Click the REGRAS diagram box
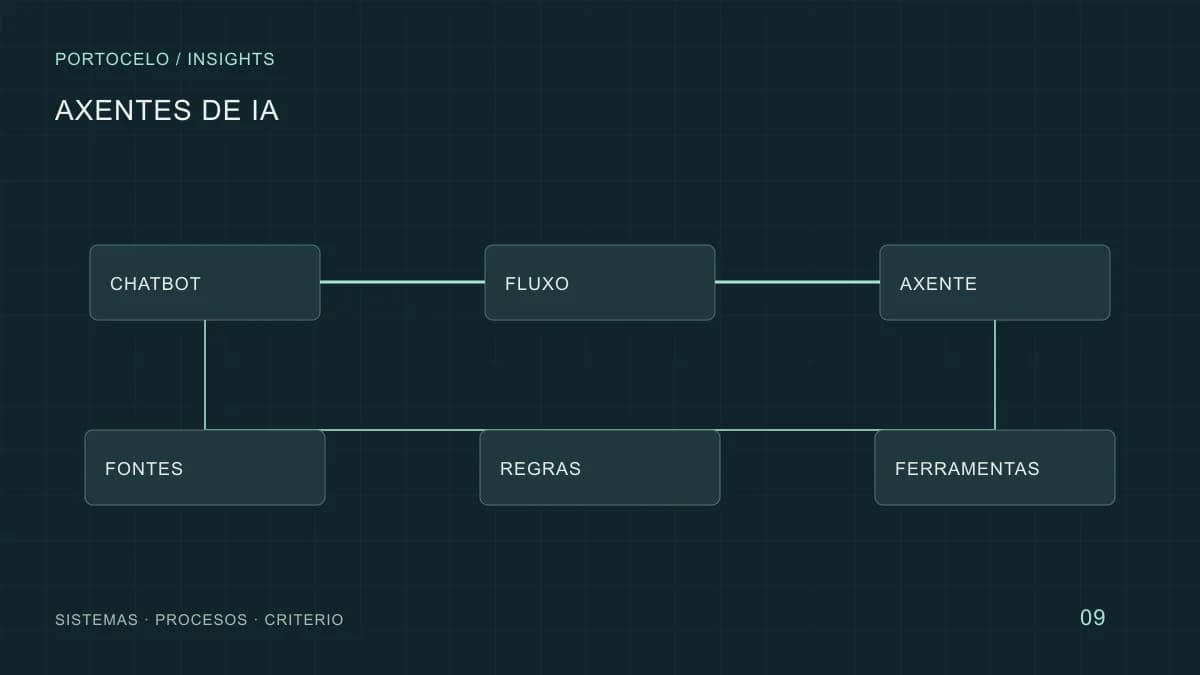The width and height of the screenshot is (1200, 675). click(x=600, y=468)
